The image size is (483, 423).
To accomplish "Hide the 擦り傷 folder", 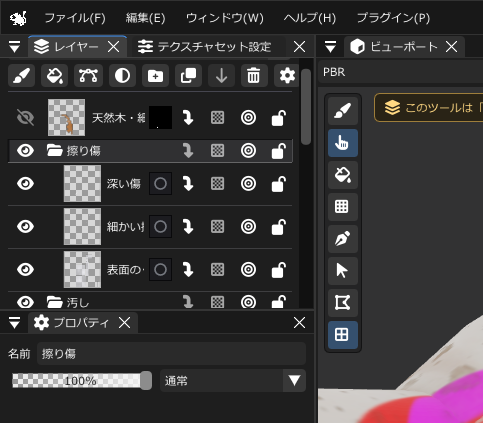I will click(25, 151).
